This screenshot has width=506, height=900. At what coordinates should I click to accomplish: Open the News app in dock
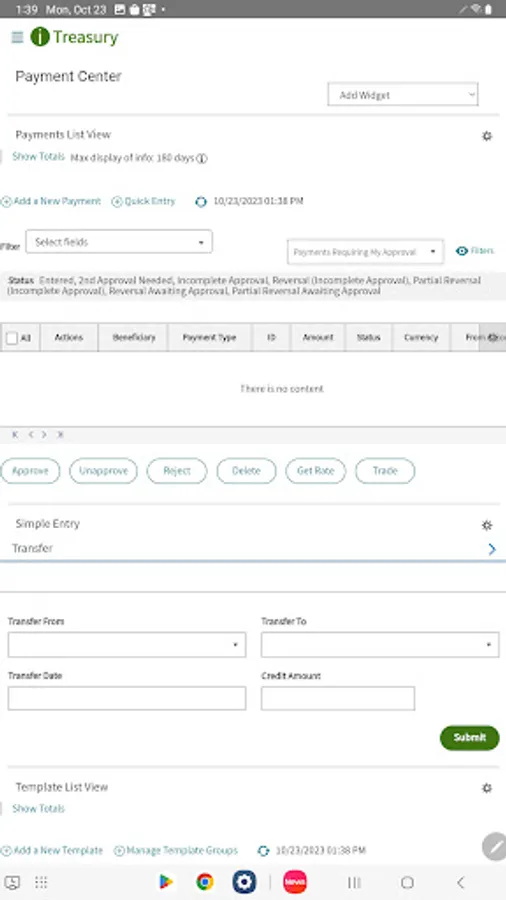pyautogui.click(x=295, y=882)
